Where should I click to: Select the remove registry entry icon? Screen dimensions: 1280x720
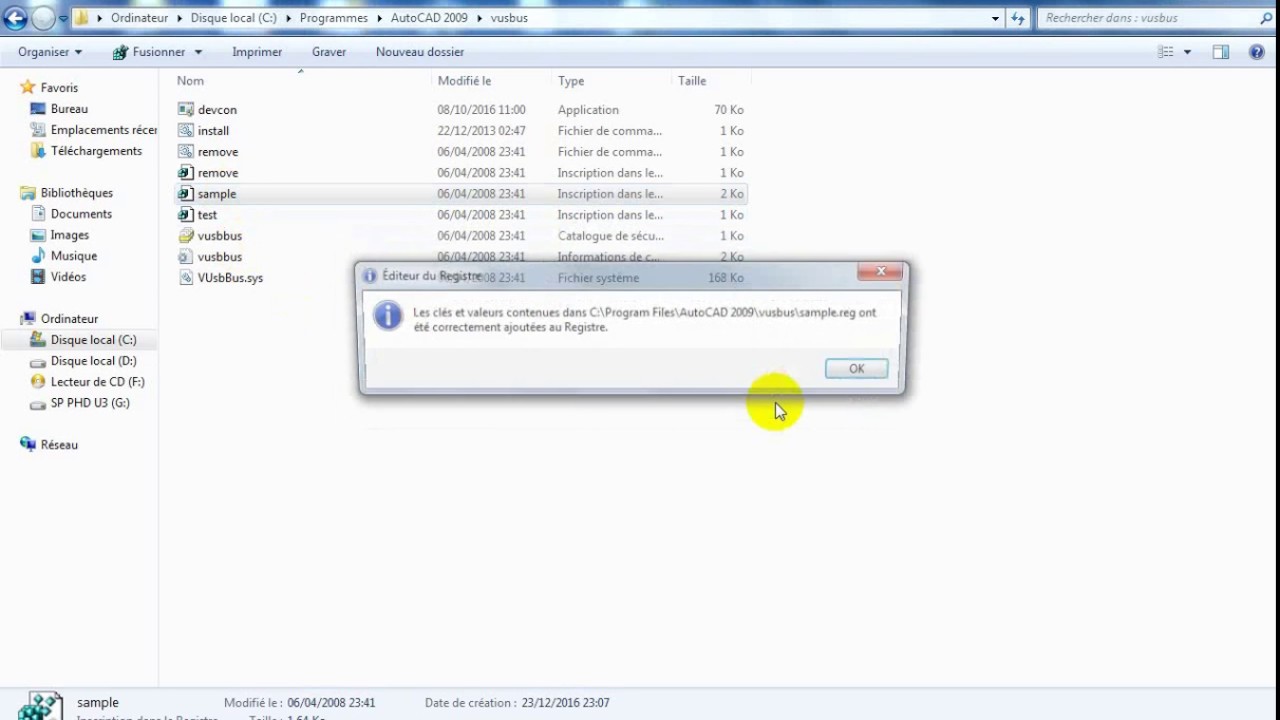(x=186, y=173)
